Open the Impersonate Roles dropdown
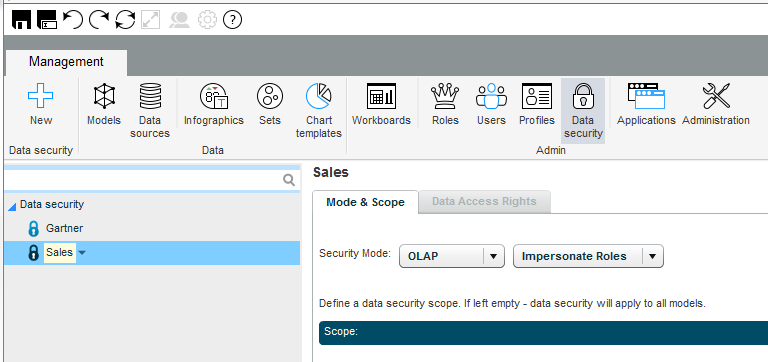Viewport: 768px width, 362px height. (x=588, y=256)
